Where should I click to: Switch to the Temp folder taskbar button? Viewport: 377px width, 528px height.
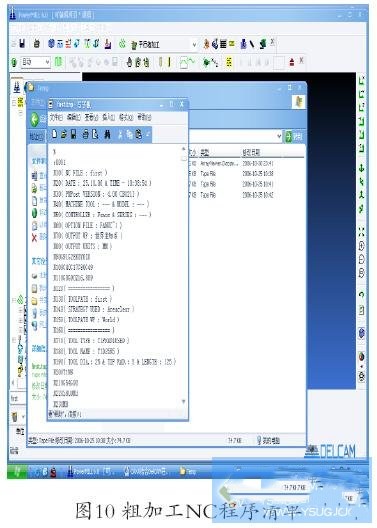point(188,471)
